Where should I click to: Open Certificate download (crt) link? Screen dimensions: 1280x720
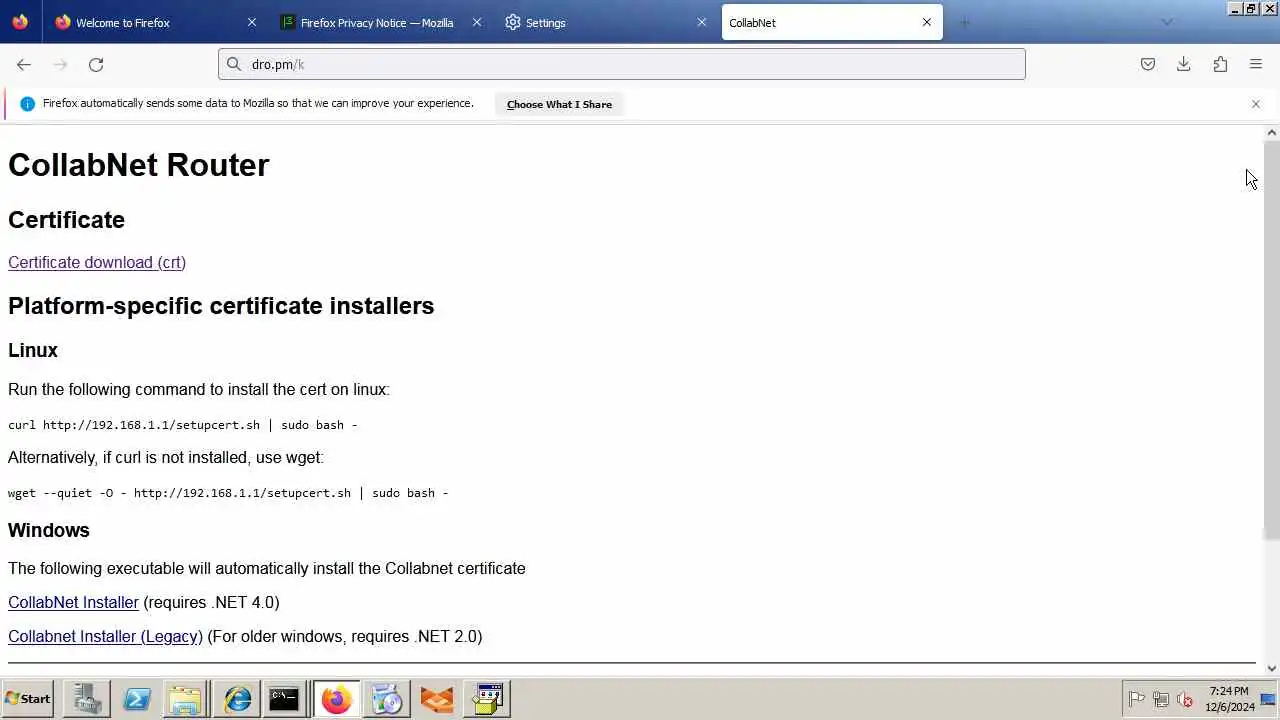click(97, 262)
